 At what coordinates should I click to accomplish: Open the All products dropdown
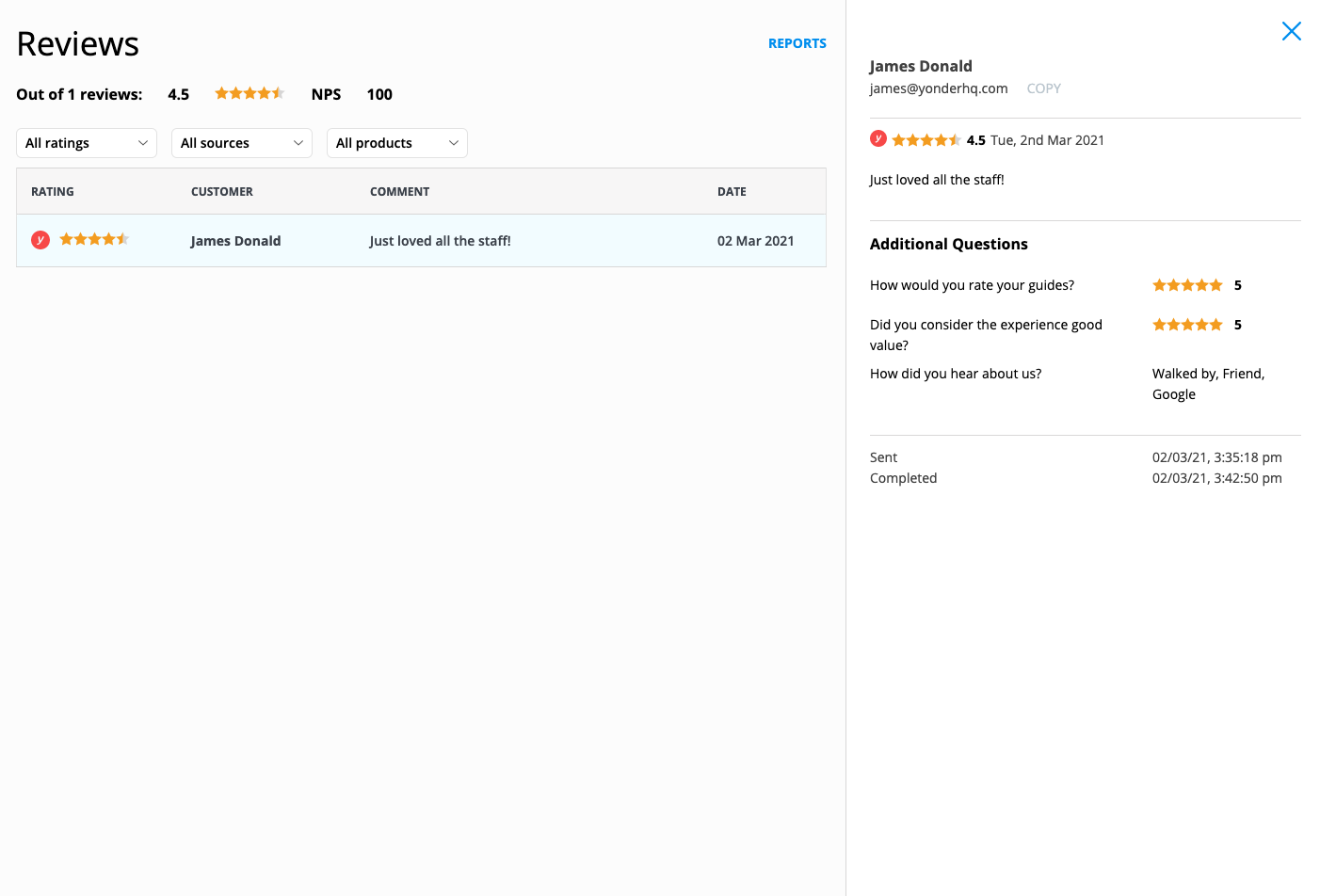click(x=397, y=143)
